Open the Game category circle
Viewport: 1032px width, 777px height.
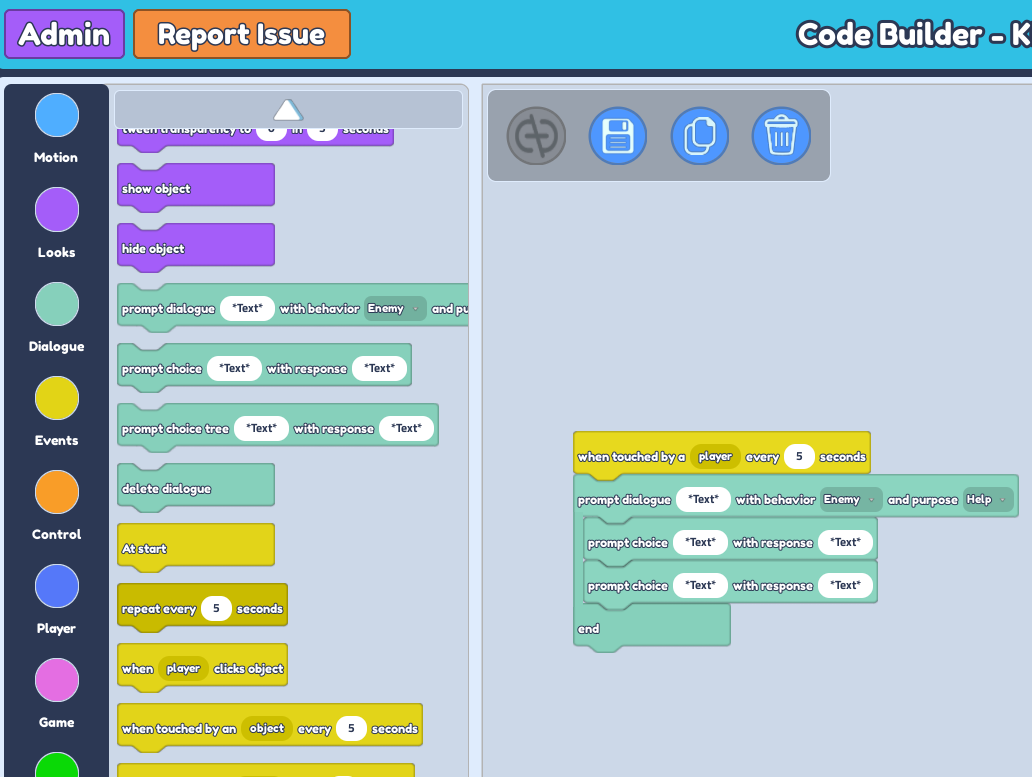point(57,680)
